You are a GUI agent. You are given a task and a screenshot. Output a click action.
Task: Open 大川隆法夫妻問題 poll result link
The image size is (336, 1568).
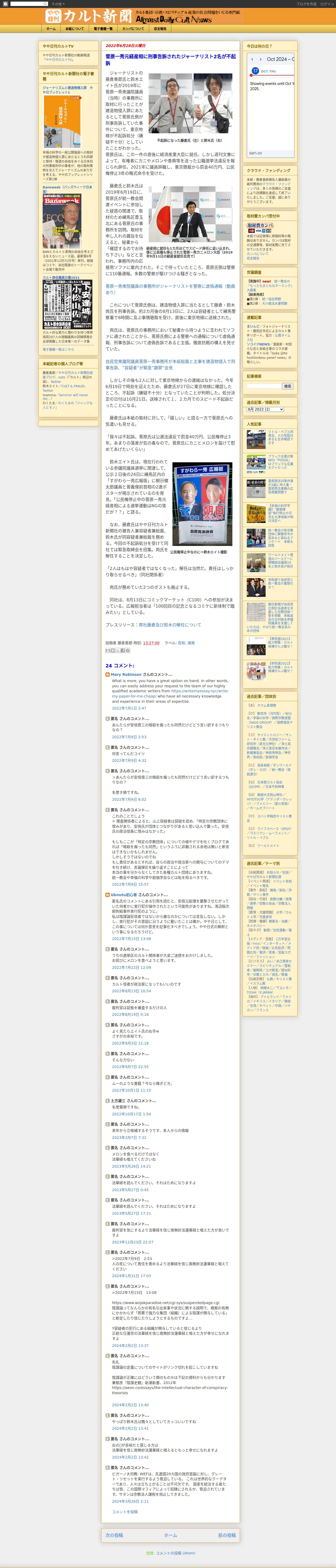(275, 303)
